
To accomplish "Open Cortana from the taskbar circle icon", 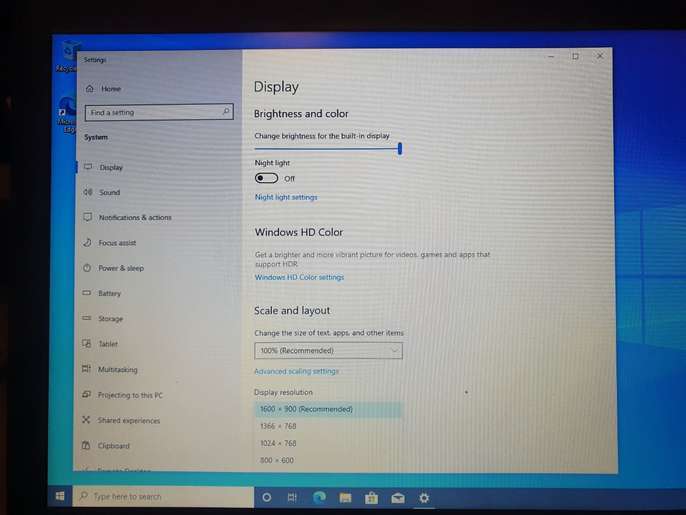I will (x=266, y=497).
